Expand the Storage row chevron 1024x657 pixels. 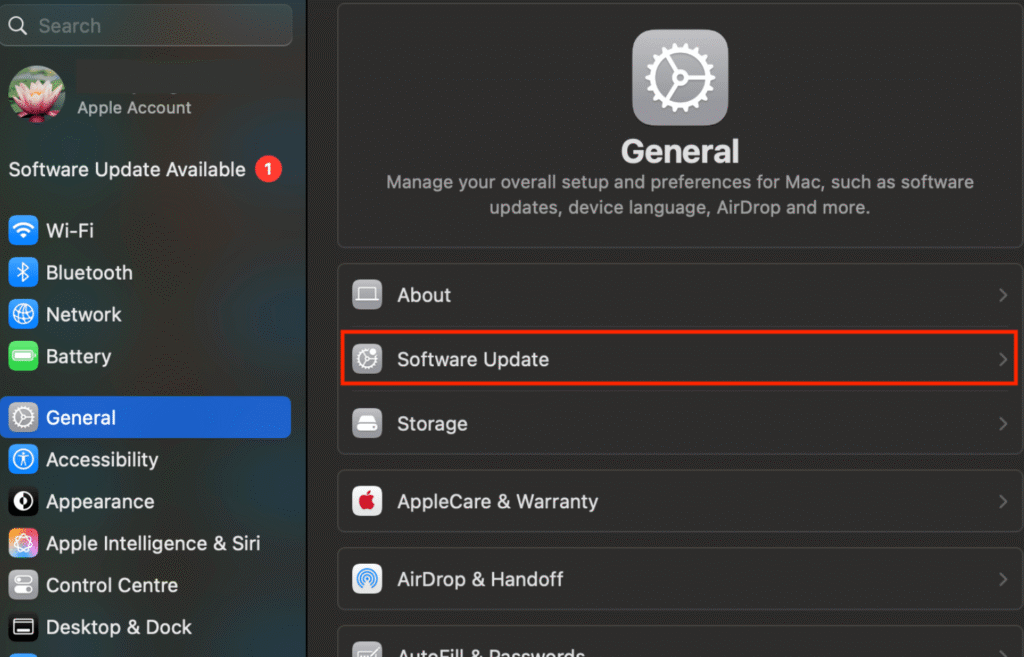[x=1002, y=423]
